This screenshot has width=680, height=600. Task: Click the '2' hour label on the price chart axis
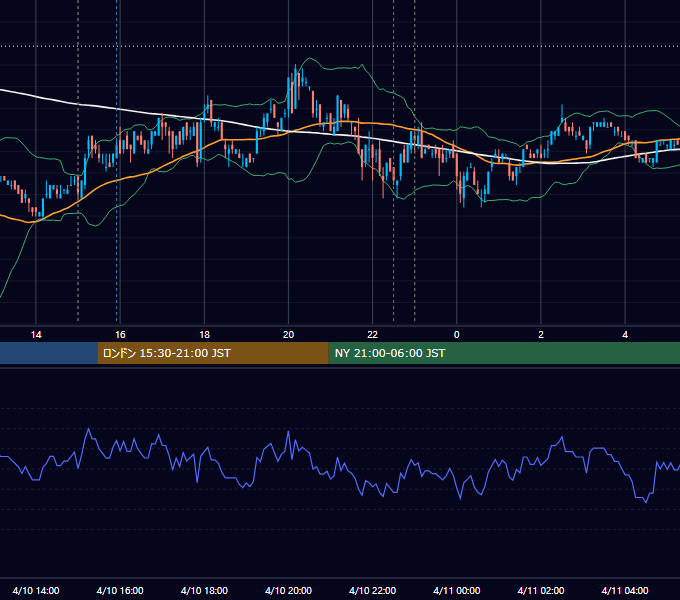click(541, 335)
